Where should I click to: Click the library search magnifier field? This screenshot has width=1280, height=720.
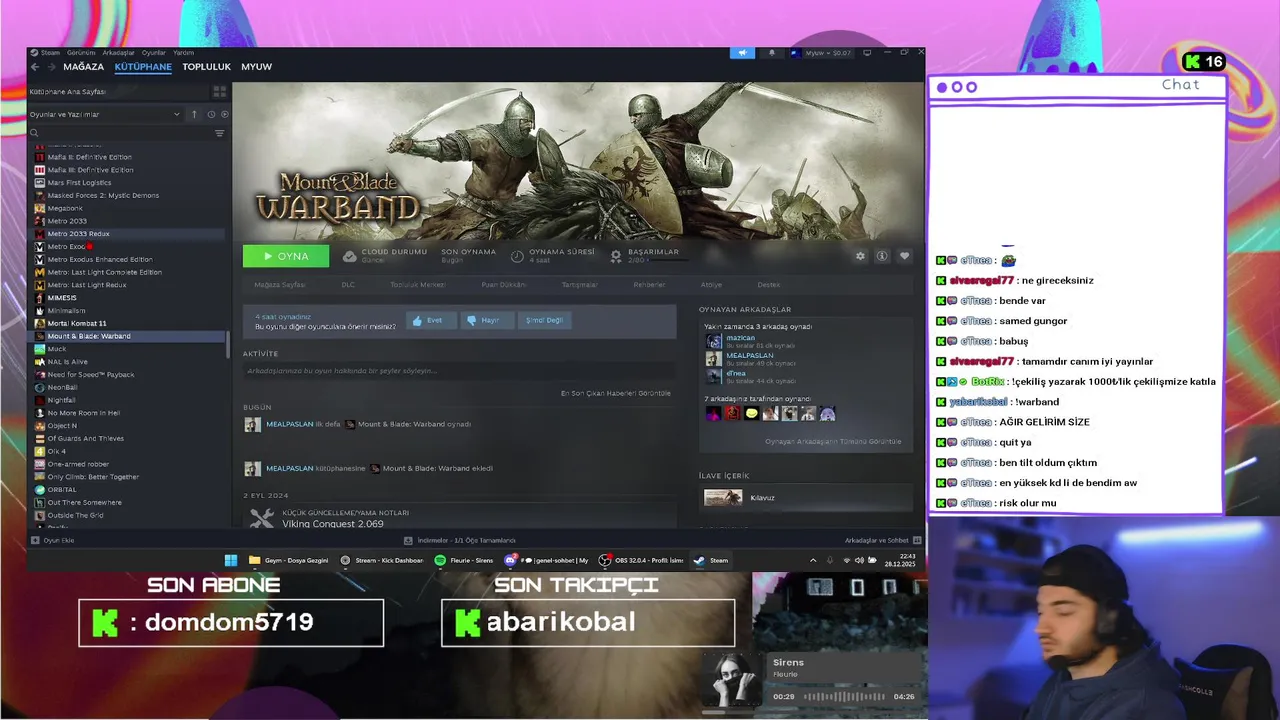pos(120,133)
